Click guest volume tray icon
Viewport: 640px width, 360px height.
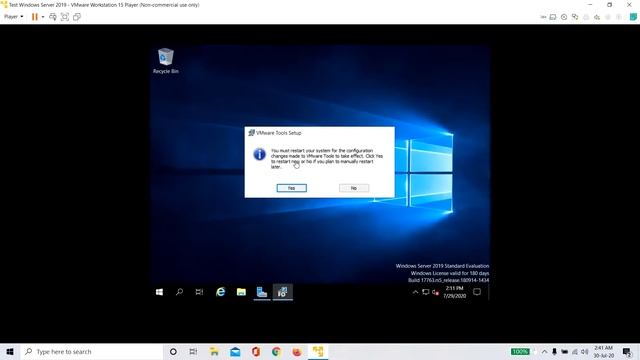pyautogui.click(x=436, y=292)
